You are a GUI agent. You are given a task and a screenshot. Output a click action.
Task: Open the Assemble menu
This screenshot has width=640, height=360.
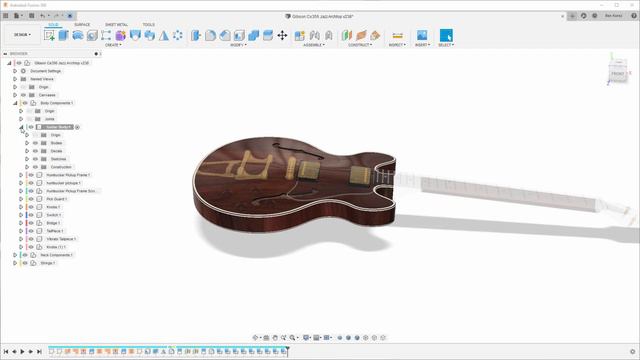pyautogui.click(x=314, y=45)
